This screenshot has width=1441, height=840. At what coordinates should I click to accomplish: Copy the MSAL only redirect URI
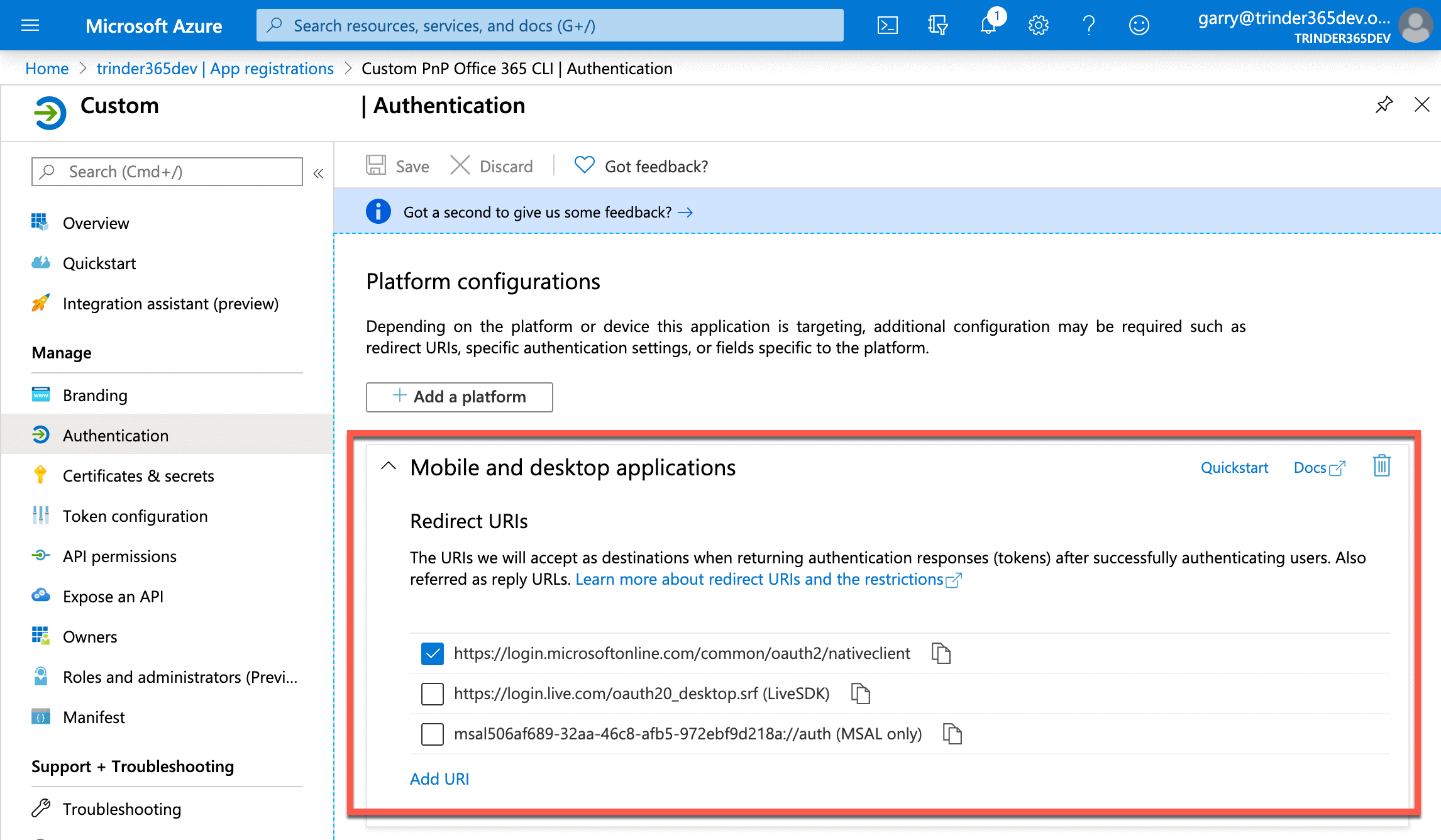pos(952,734)
